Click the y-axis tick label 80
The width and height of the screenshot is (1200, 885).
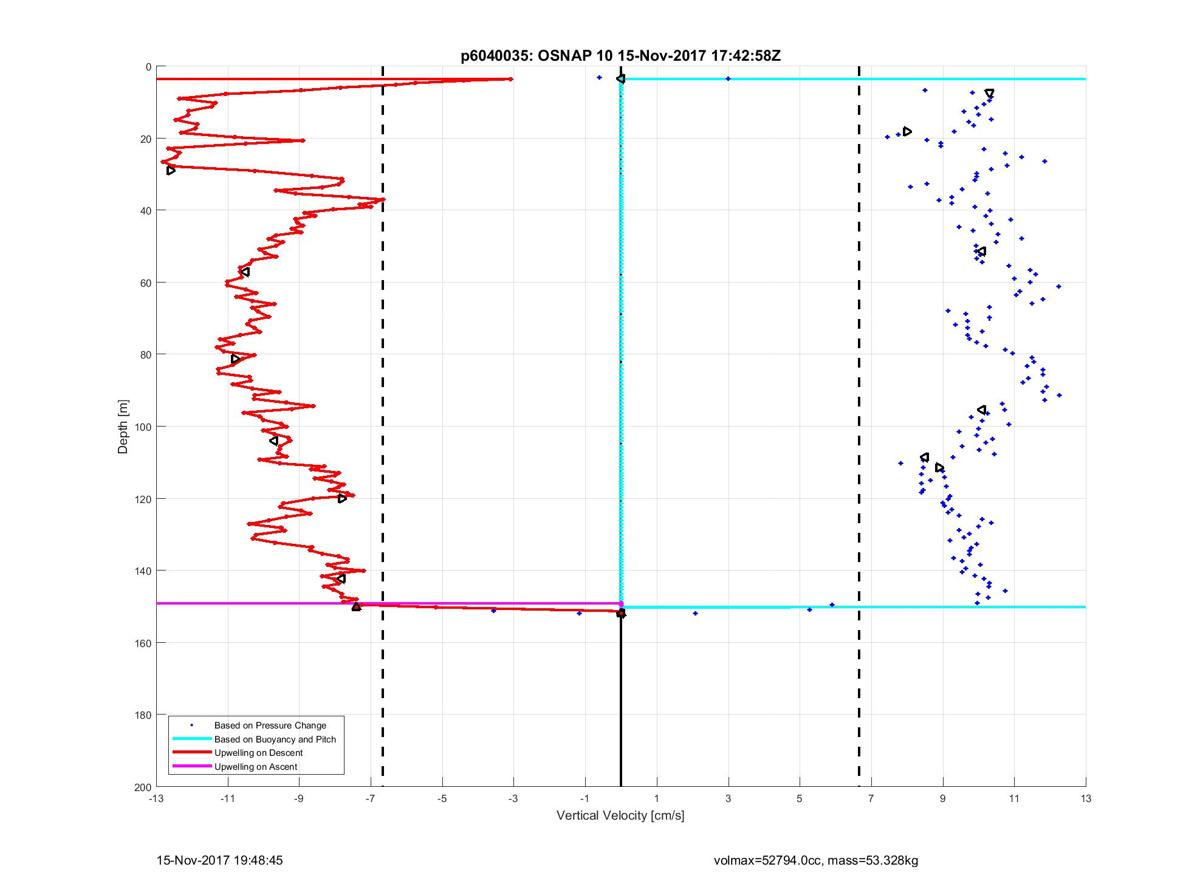pos(145,355)
